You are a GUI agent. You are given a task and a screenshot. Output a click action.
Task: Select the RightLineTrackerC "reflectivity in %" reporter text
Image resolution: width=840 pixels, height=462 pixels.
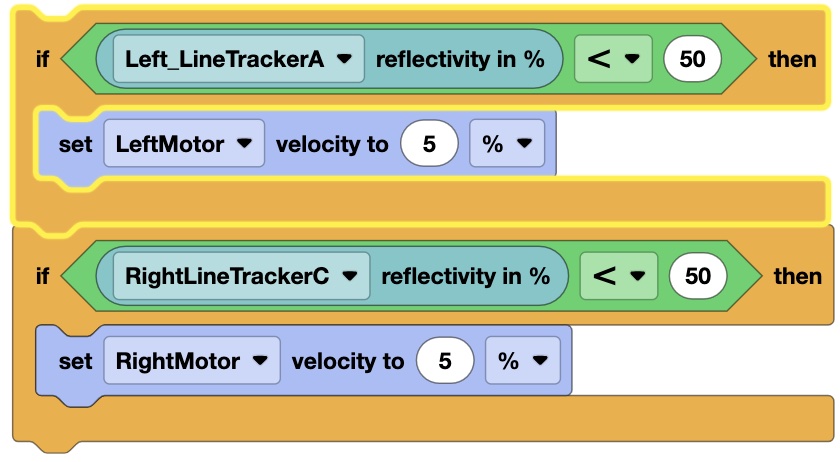pyautogui.click(x=465, y=276)
